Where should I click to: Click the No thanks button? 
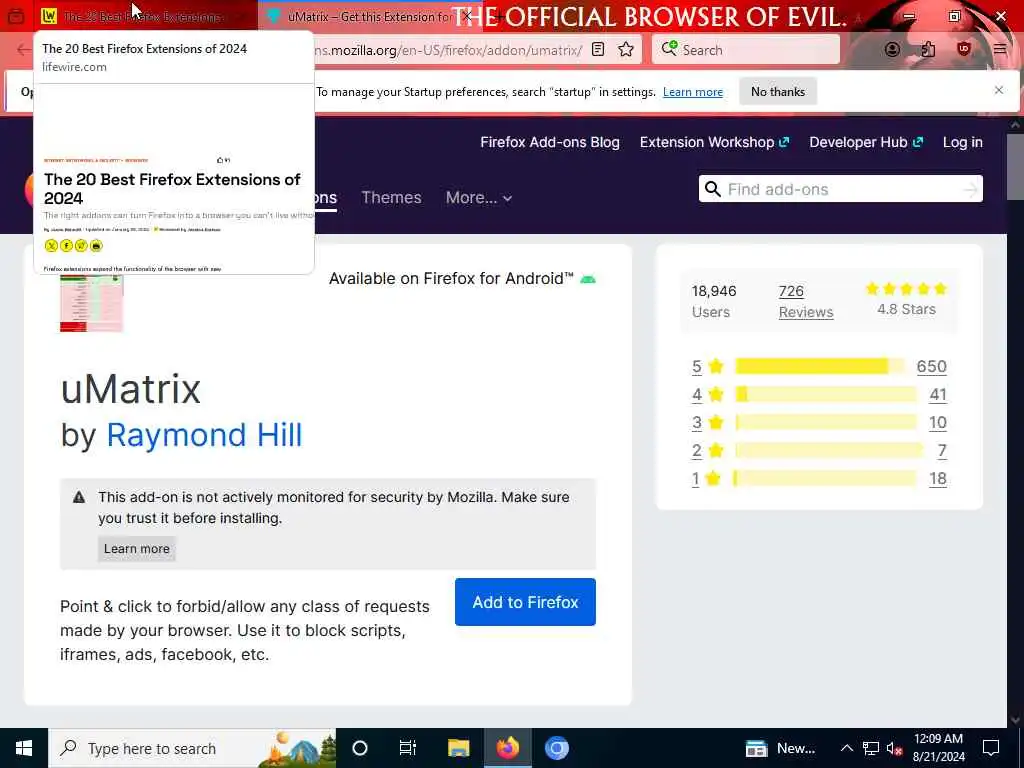[x=778, y=91]
